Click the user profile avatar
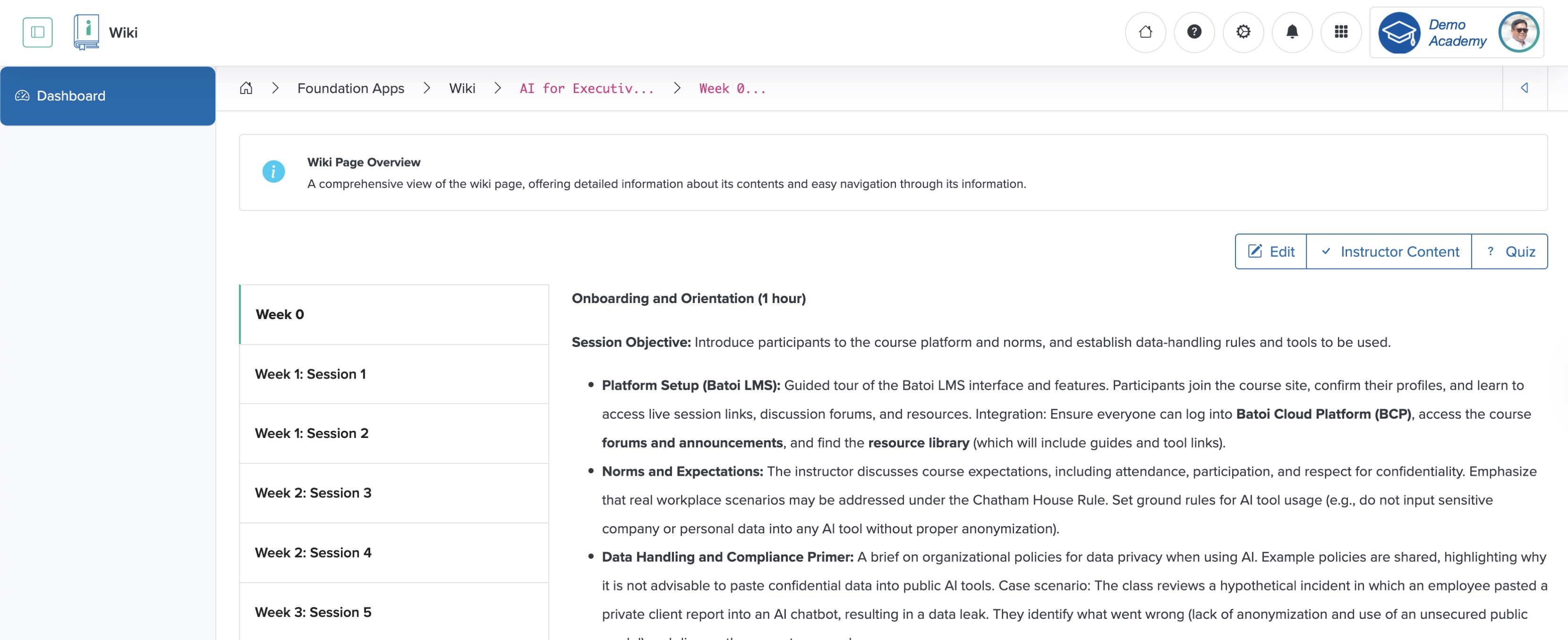Image resolution: width=1568 pixels, height=640 pixels. [x=1519, y=32]
